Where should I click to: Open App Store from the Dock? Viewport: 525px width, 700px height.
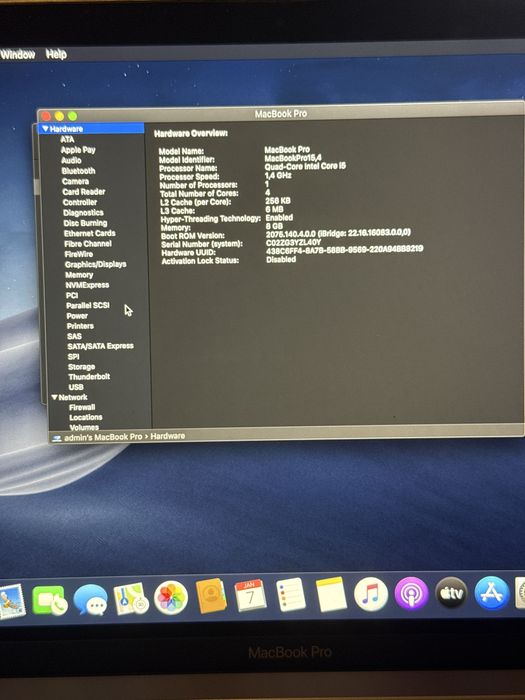(x=492, y=593)
